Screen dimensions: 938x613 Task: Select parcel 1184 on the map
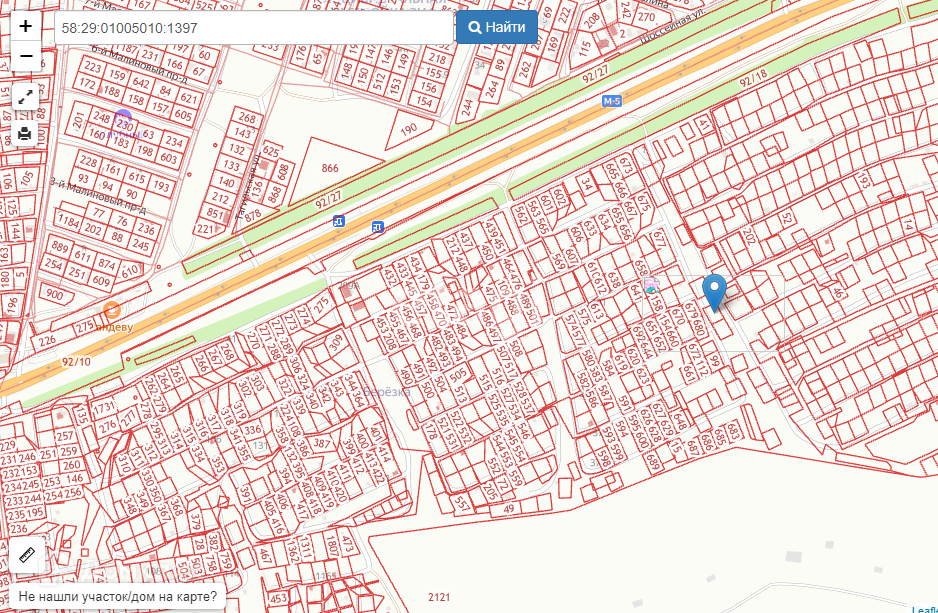[x=69, y=222]
